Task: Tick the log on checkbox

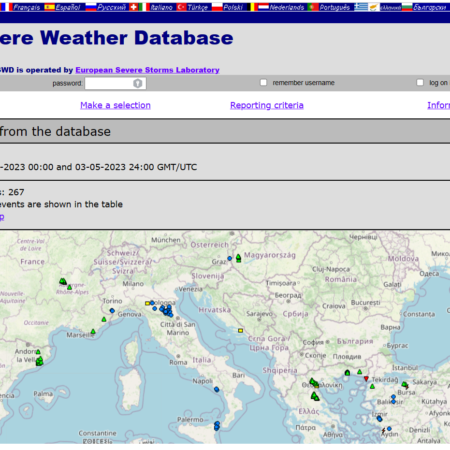Action: coord(420,82)
